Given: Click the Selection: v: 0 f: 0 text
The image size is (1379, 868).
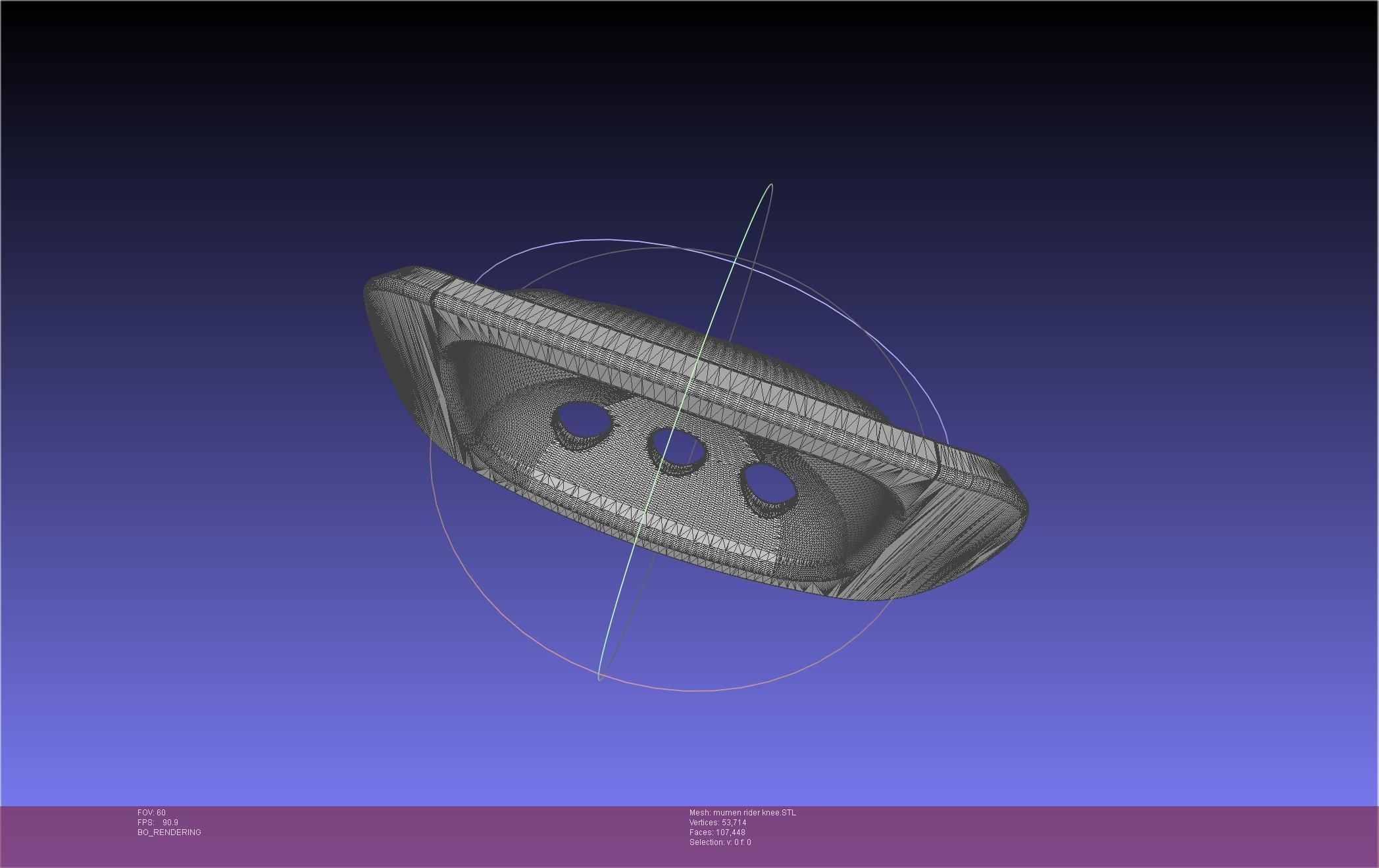Looking at the screenshot, I should (x=720, y=842).
